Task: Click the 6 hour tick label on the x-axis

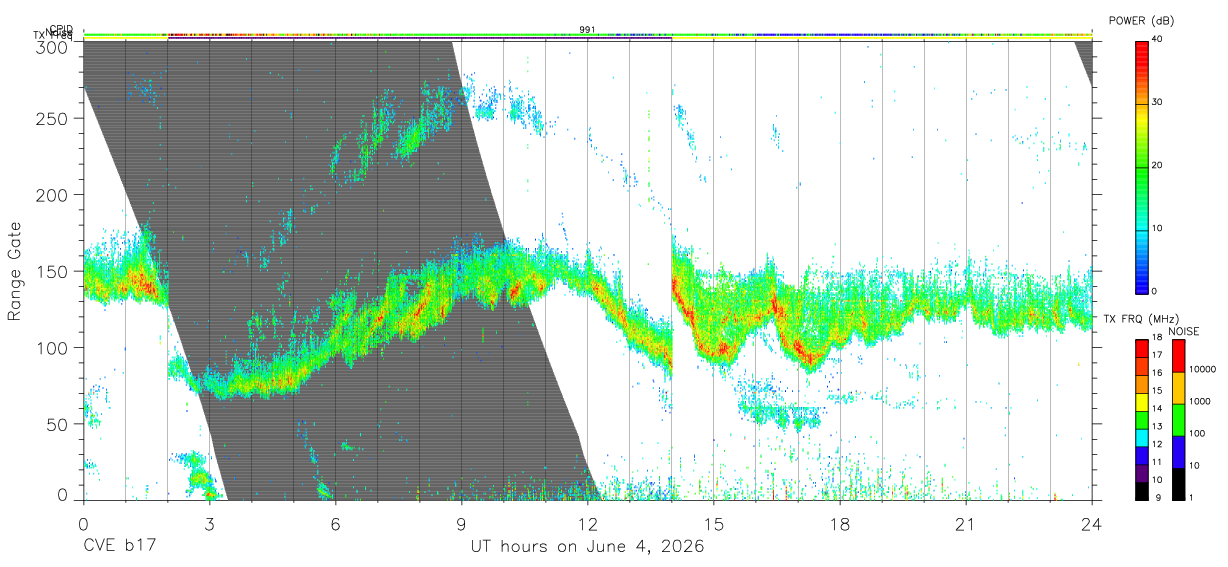Action: (x=335, y=523)
